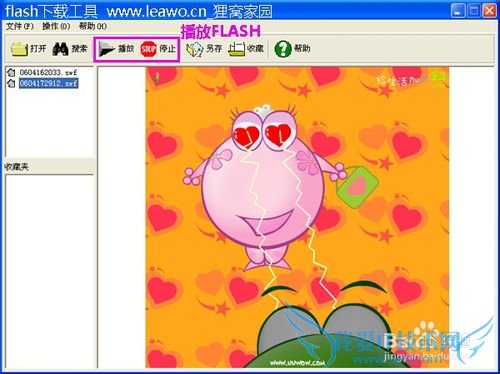Minimize the flash下载工具 window

[x=458, y=11]
